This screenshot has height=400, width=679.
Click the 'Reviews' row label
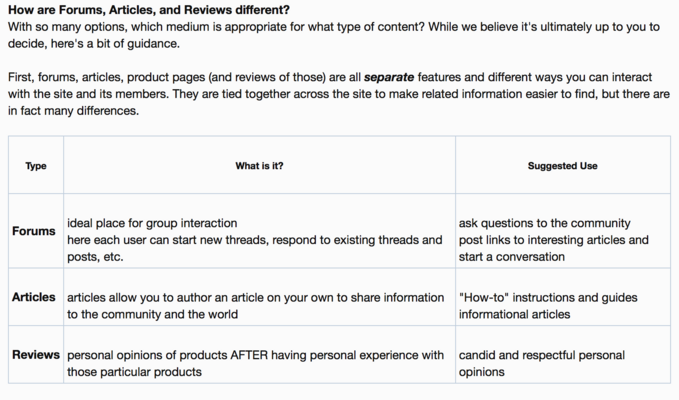point(36,355)
